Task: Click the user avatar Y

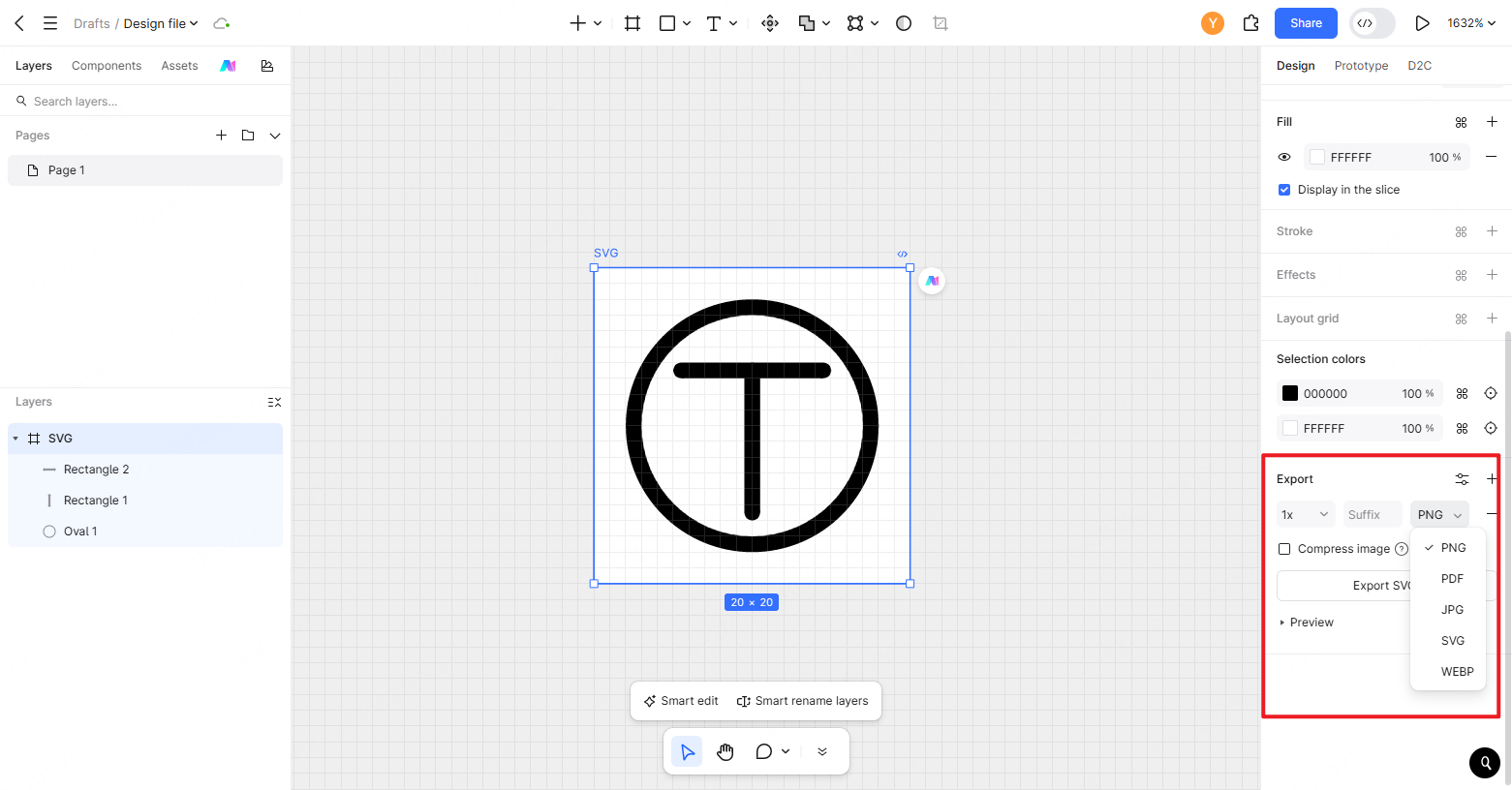Action: coord(1213,23)
